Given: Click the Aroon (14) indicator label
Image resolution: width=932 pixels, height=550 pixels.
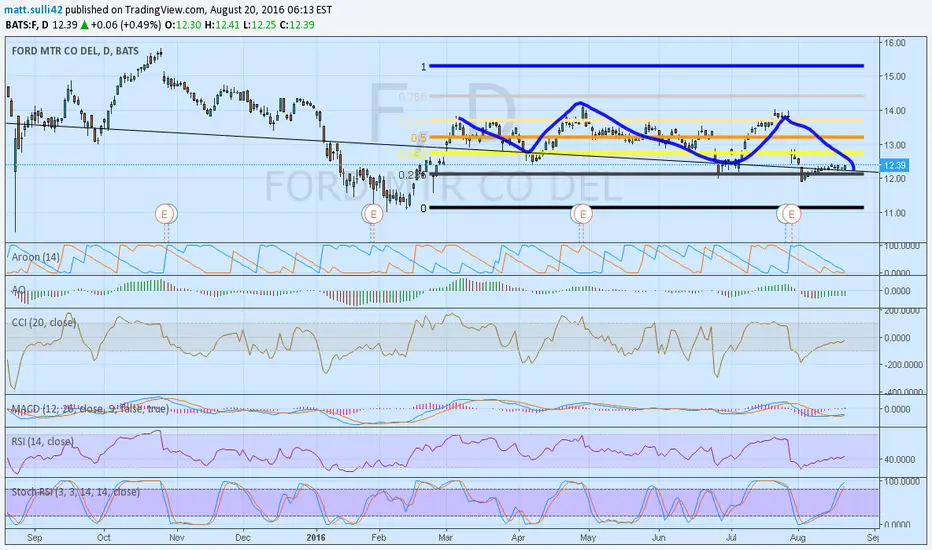Looking at the screenshot, I should pyautogui.click(x=36, y=257).
